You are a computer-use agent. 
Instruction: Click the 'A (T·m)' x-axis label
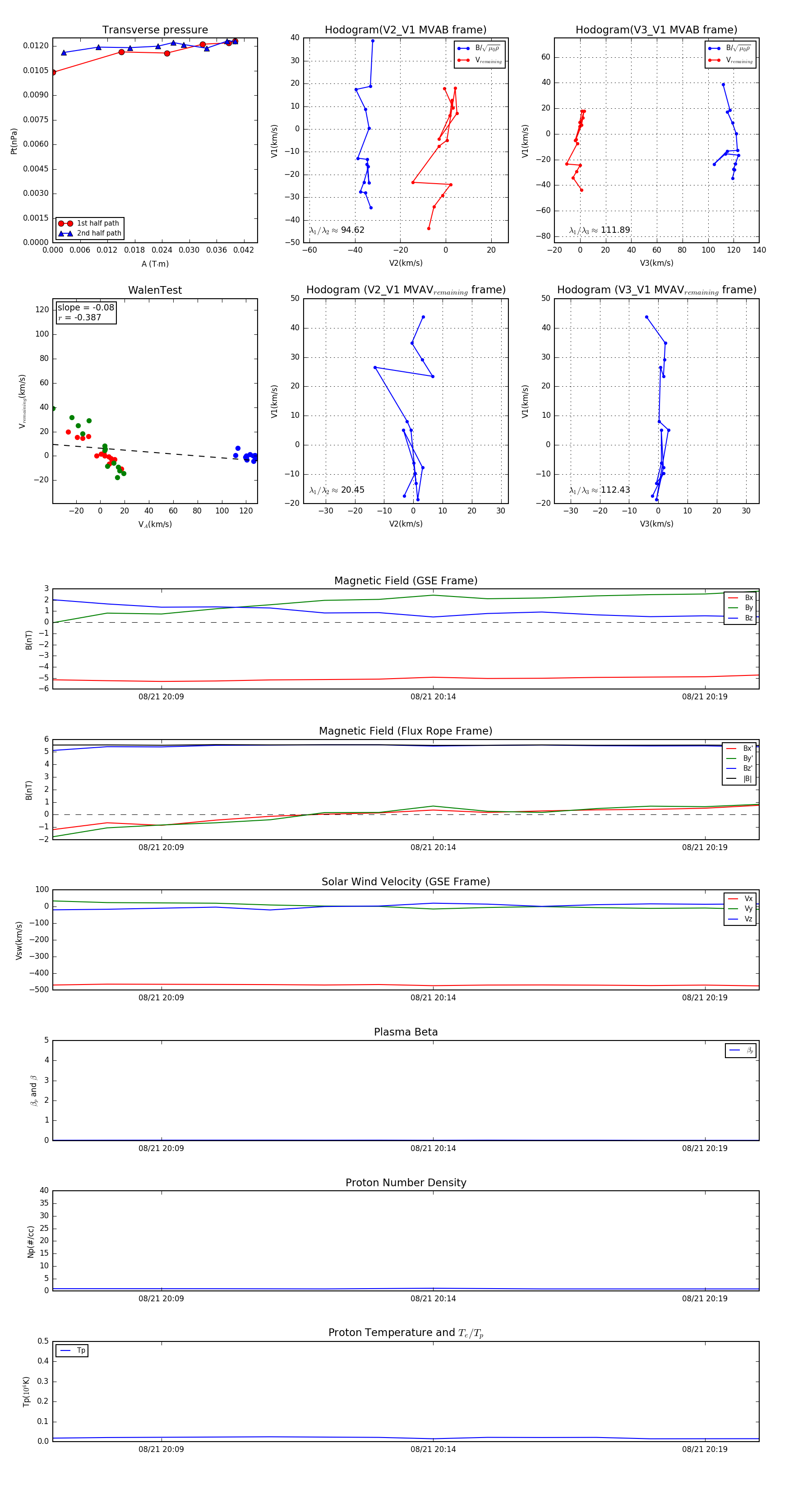[x=155, y=264]
